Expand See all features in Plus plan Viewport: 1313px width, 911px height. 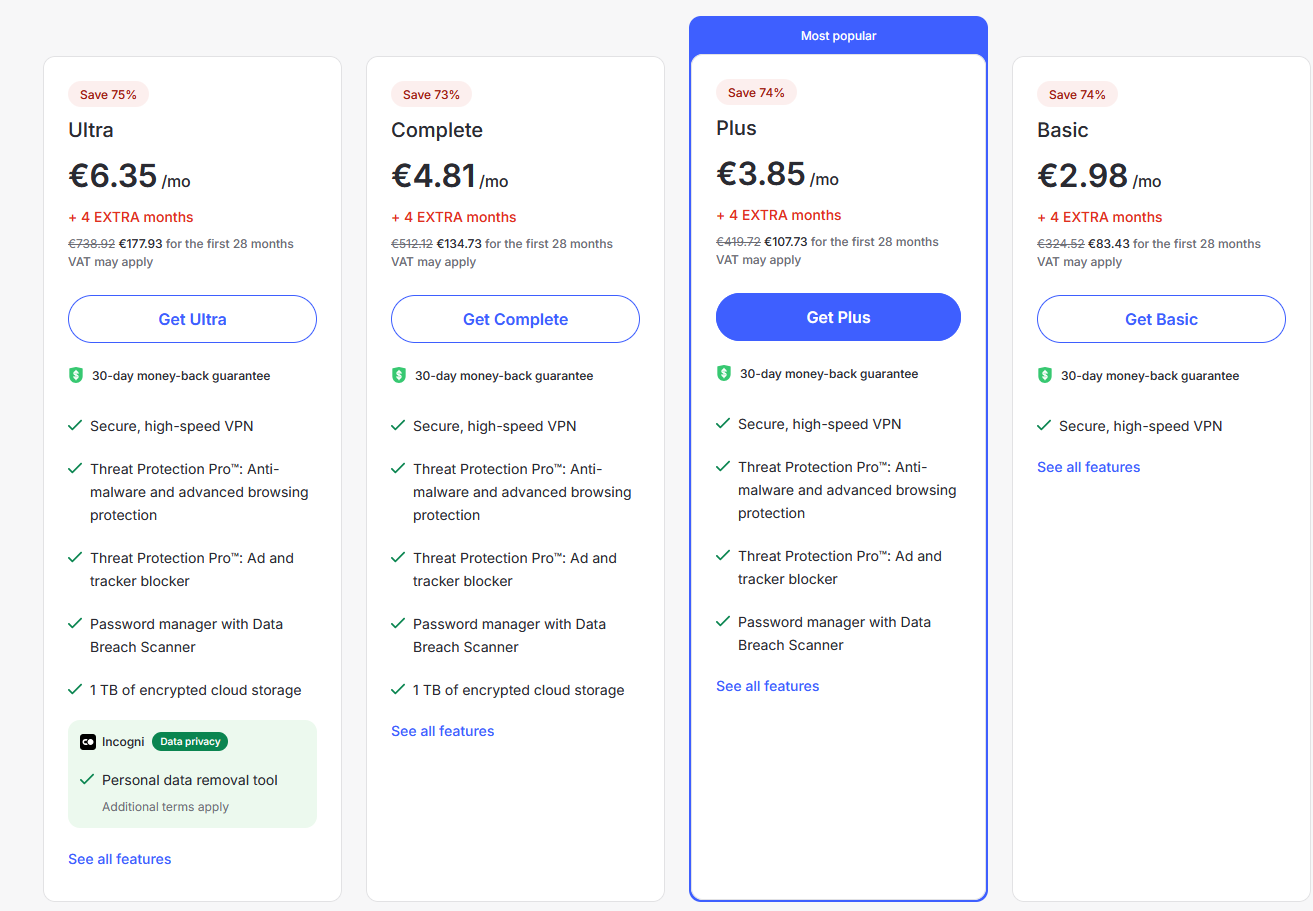pos(768,686)
